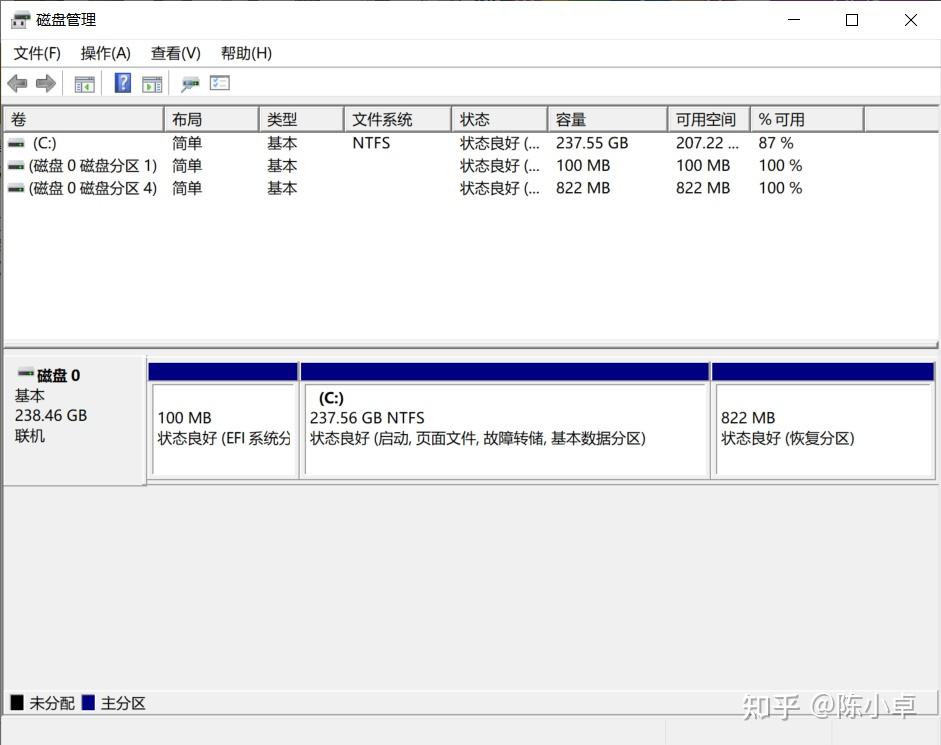Viewport: 941px width, 745px height.
Task: Toggle the action pane icon on toolbar
Action: (152, 83)
